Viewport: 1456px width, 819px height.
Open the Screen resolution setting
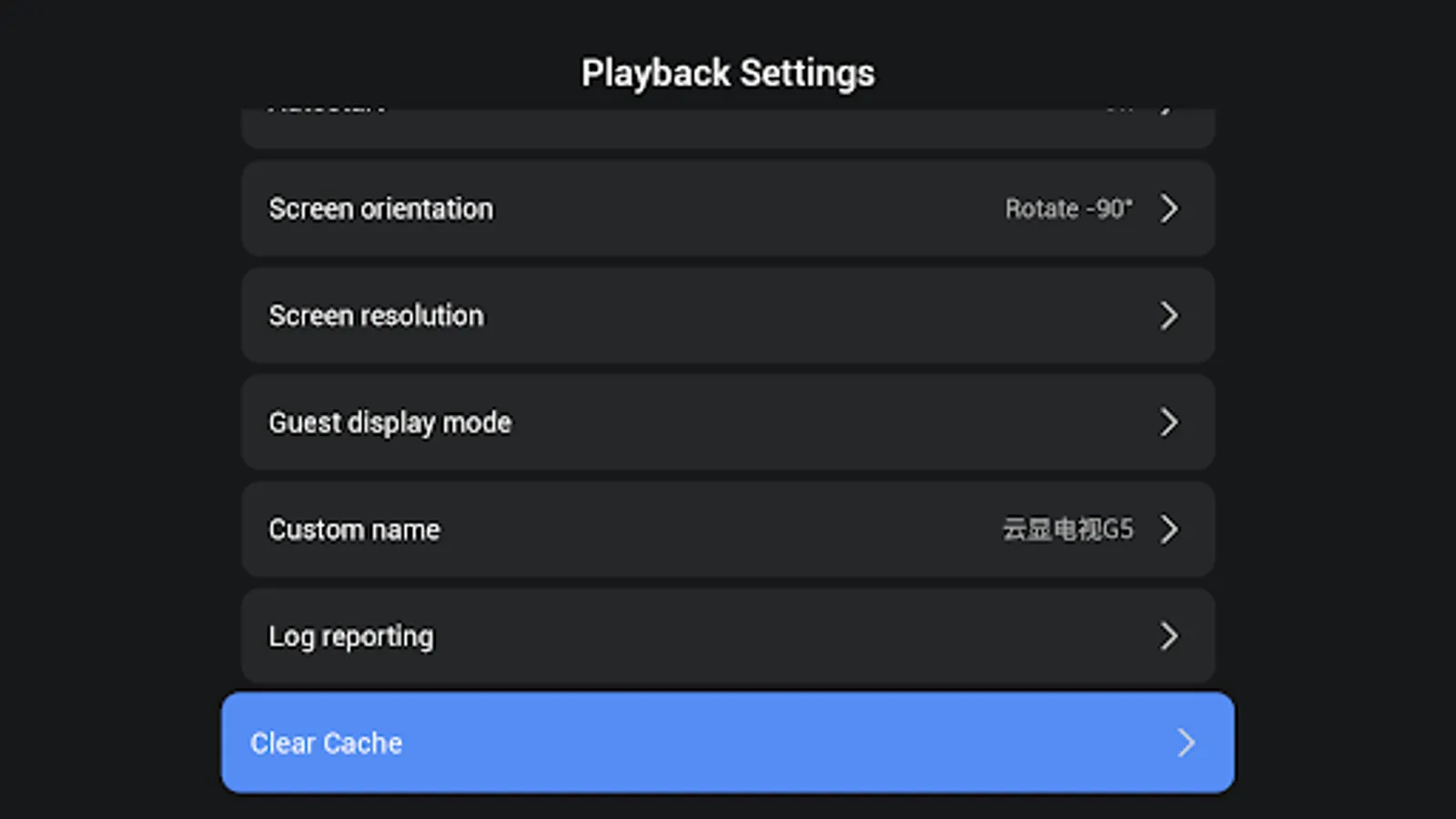tap(377, 316)
